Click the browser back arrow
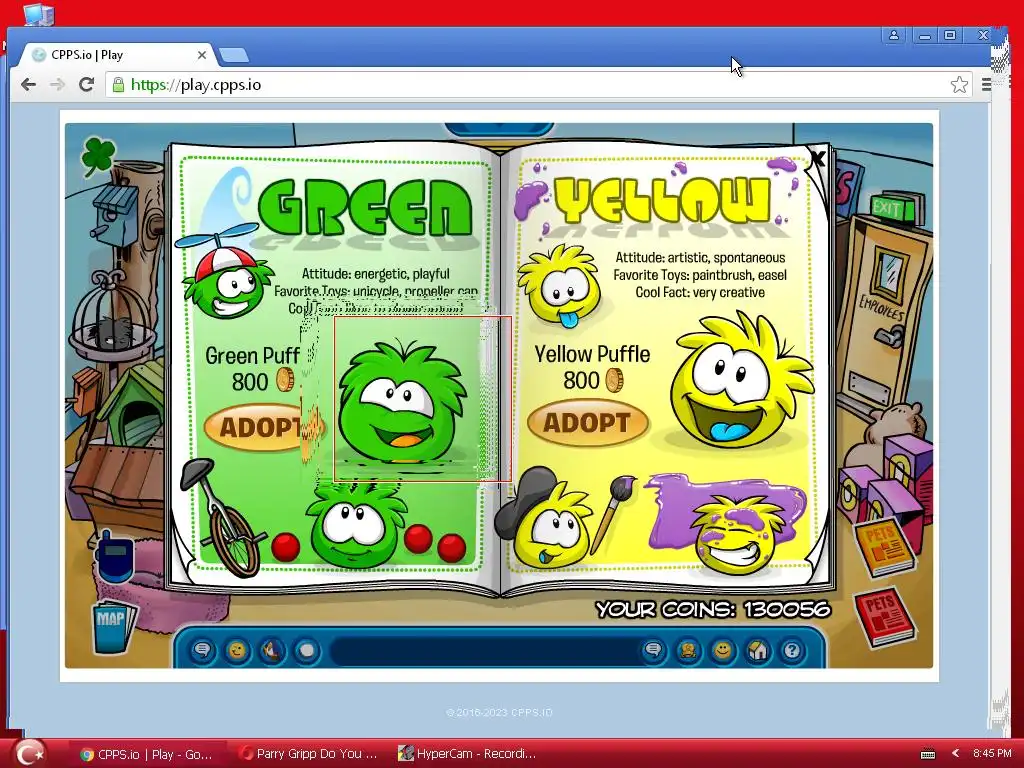This screenshot has width=1024, height=768. click(28, 84)
